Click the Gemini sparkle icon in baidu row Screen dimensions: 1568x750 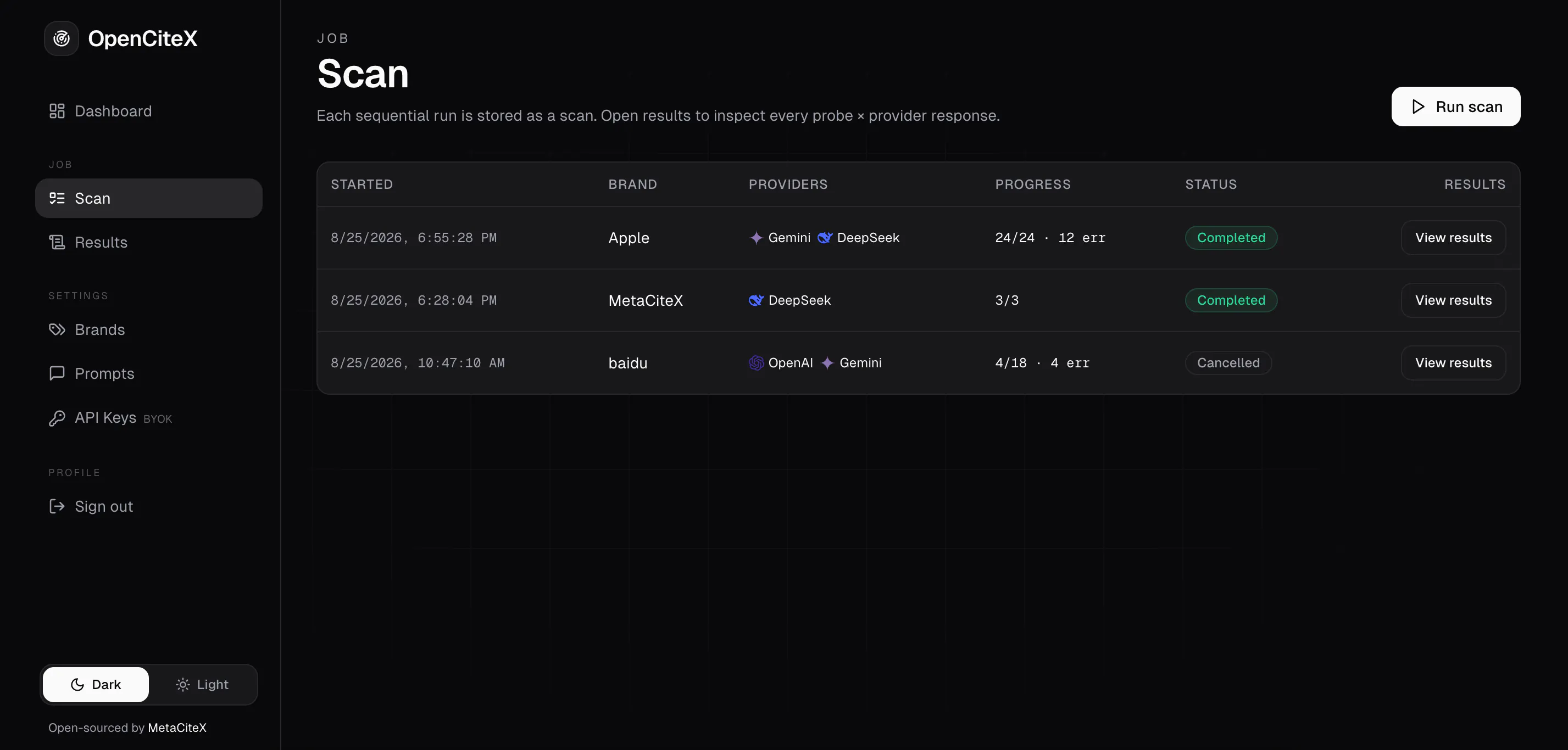(827, 363)
